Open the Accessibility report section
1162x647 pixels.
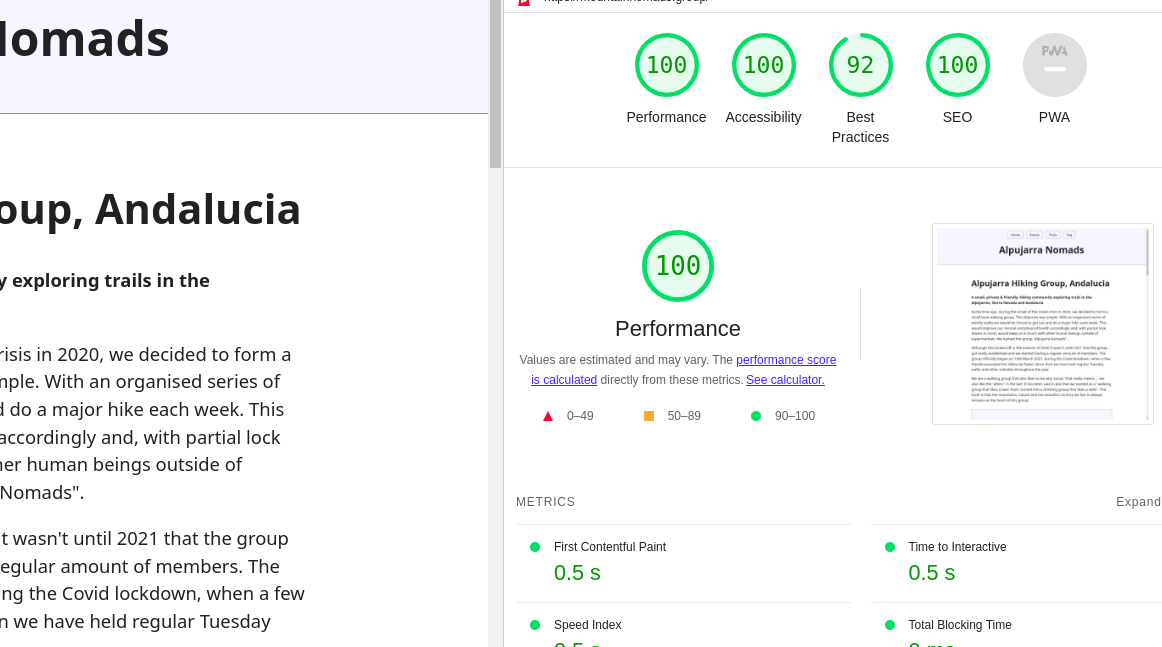pos(763,117)
